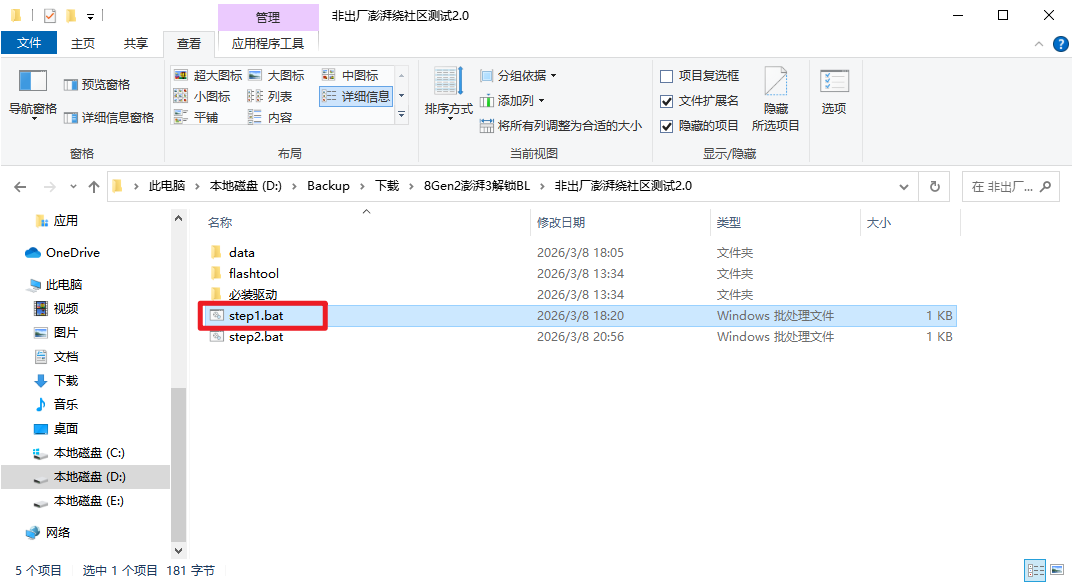Select Large icons layout
The image size is (1073, 583).
(x=276, y=75)
